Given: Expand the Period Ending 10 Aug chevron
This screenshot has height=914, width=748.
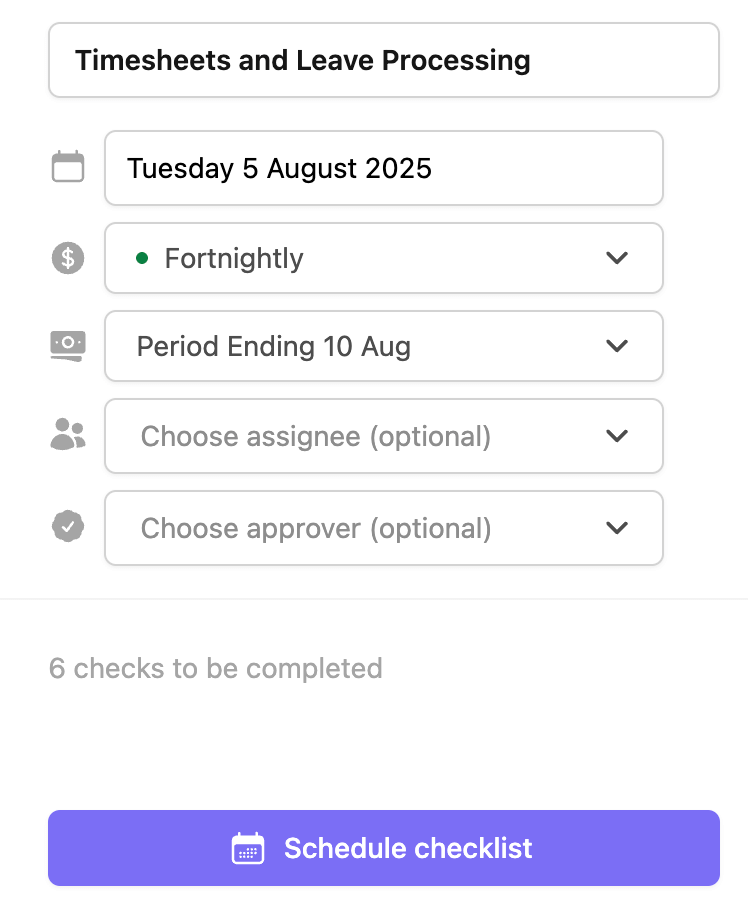Looking at the screenshot, I should pos(617,346).
